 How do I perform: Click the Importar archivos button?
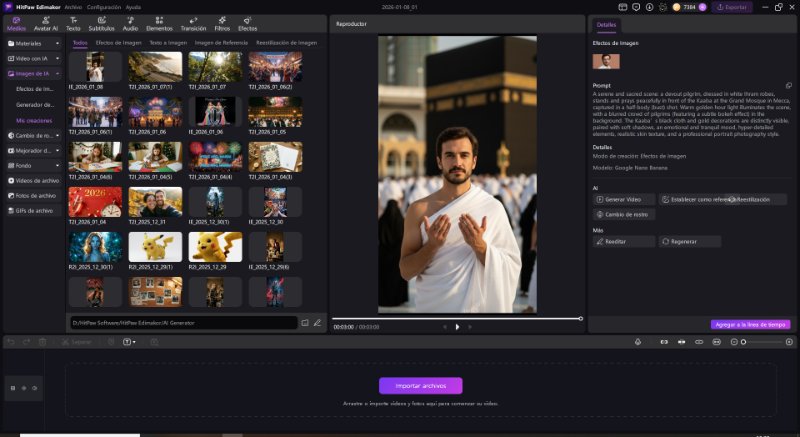(x=420, y=385)
